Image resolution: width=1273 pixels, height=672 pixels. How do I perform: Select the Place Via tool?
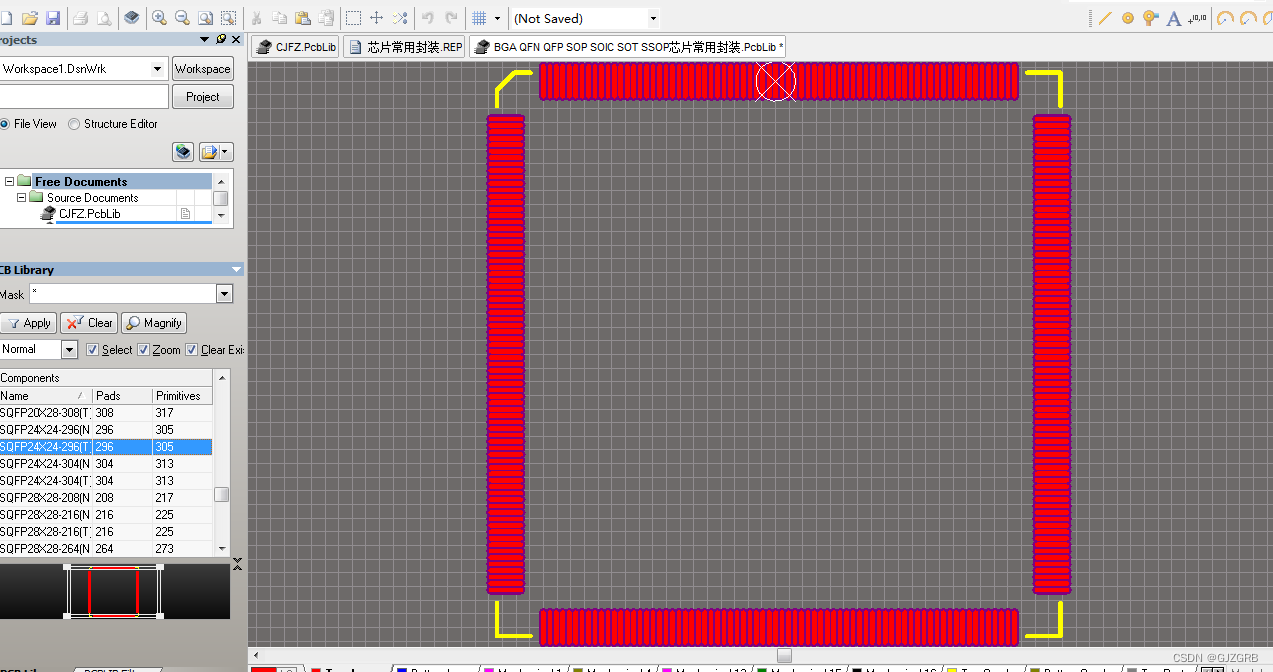[1151, 18]
